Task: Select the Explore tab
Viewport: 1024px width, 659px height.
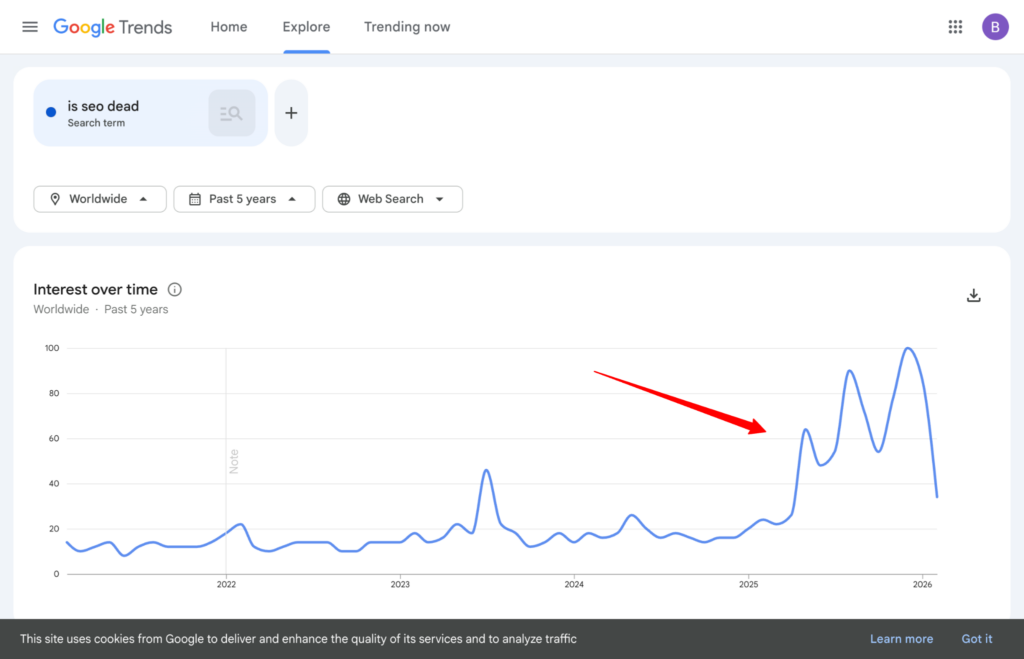Action: pyautogui.click(x=306, y=27)
